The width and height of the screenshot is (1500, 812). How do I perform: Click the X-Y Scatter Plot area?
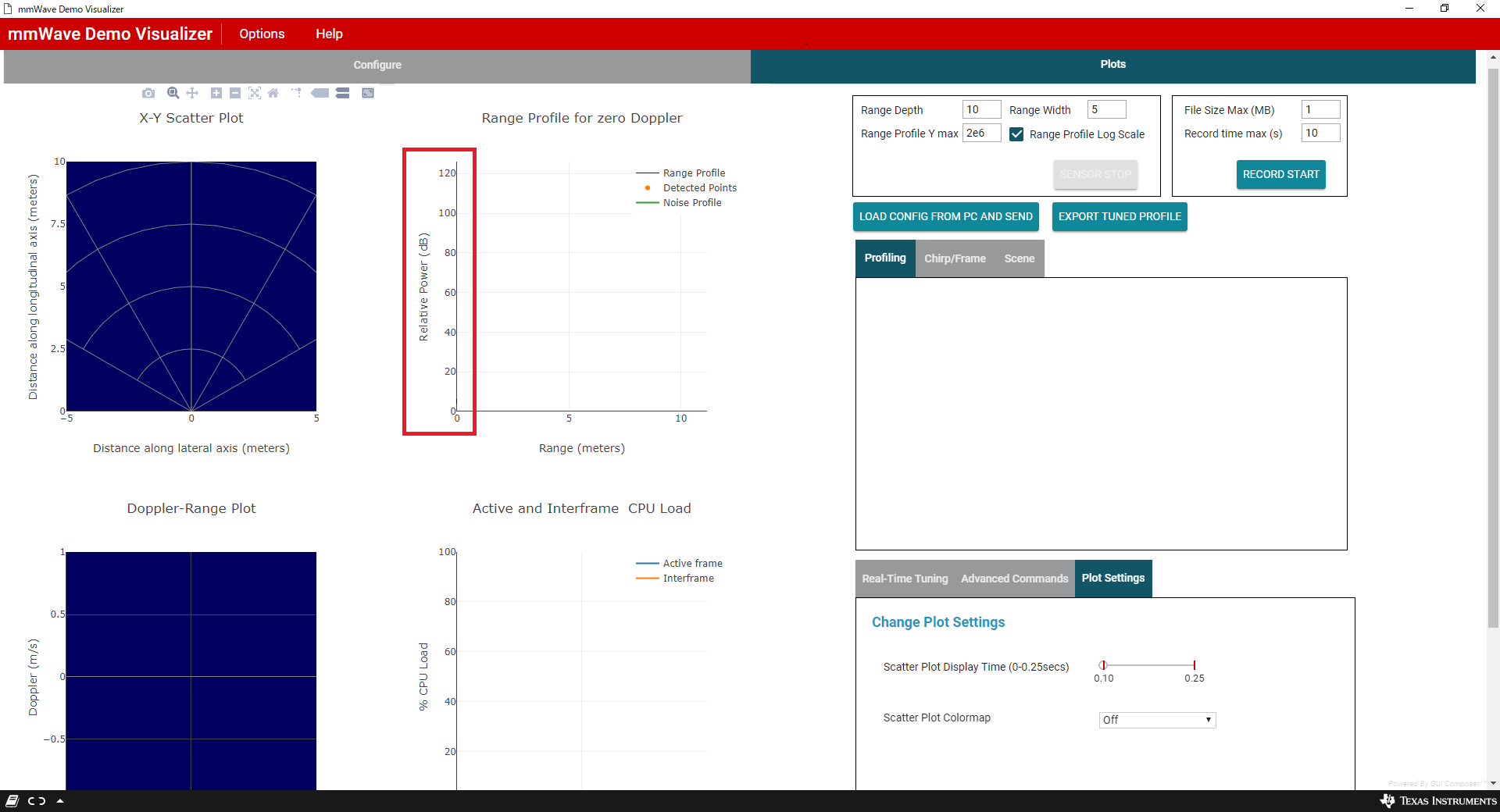coord(191,286)
